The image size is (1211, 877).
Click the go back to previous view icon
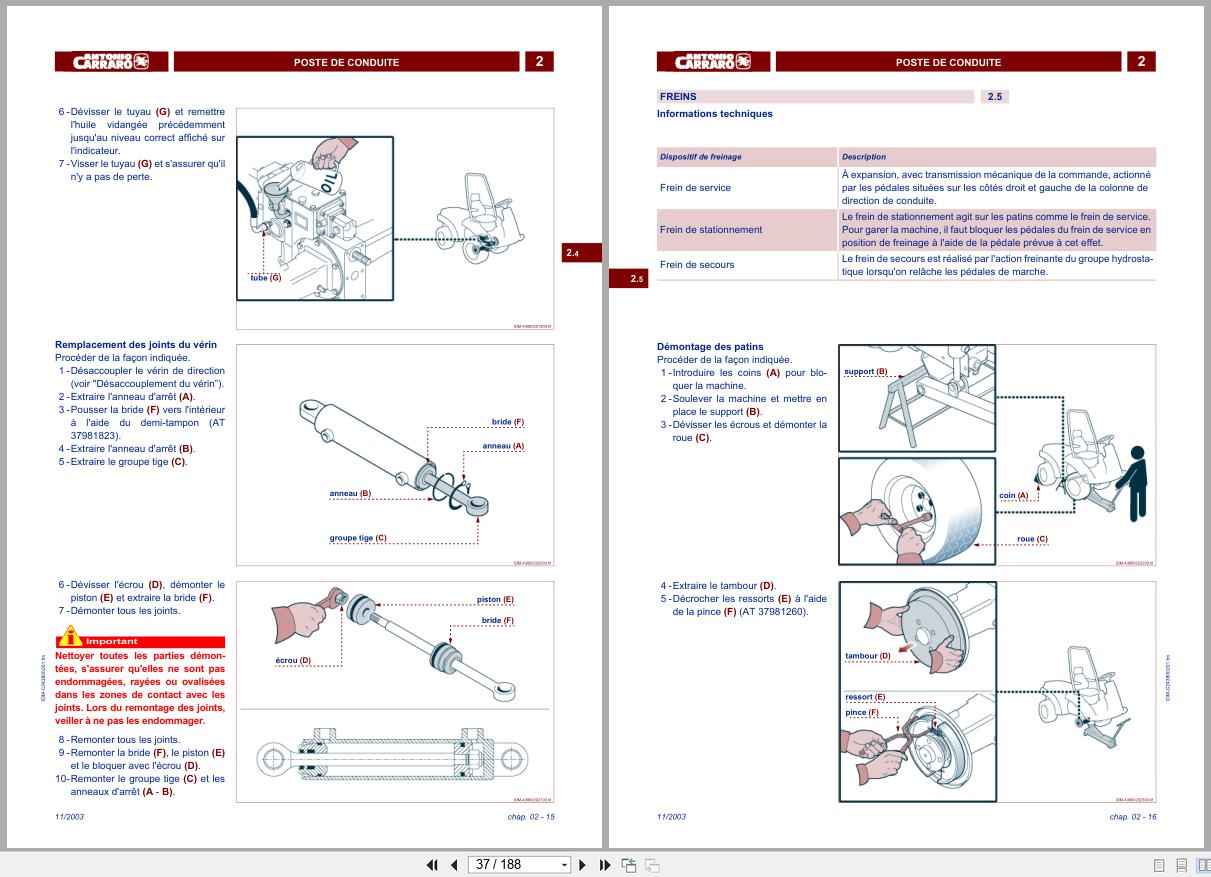(629, 865)
